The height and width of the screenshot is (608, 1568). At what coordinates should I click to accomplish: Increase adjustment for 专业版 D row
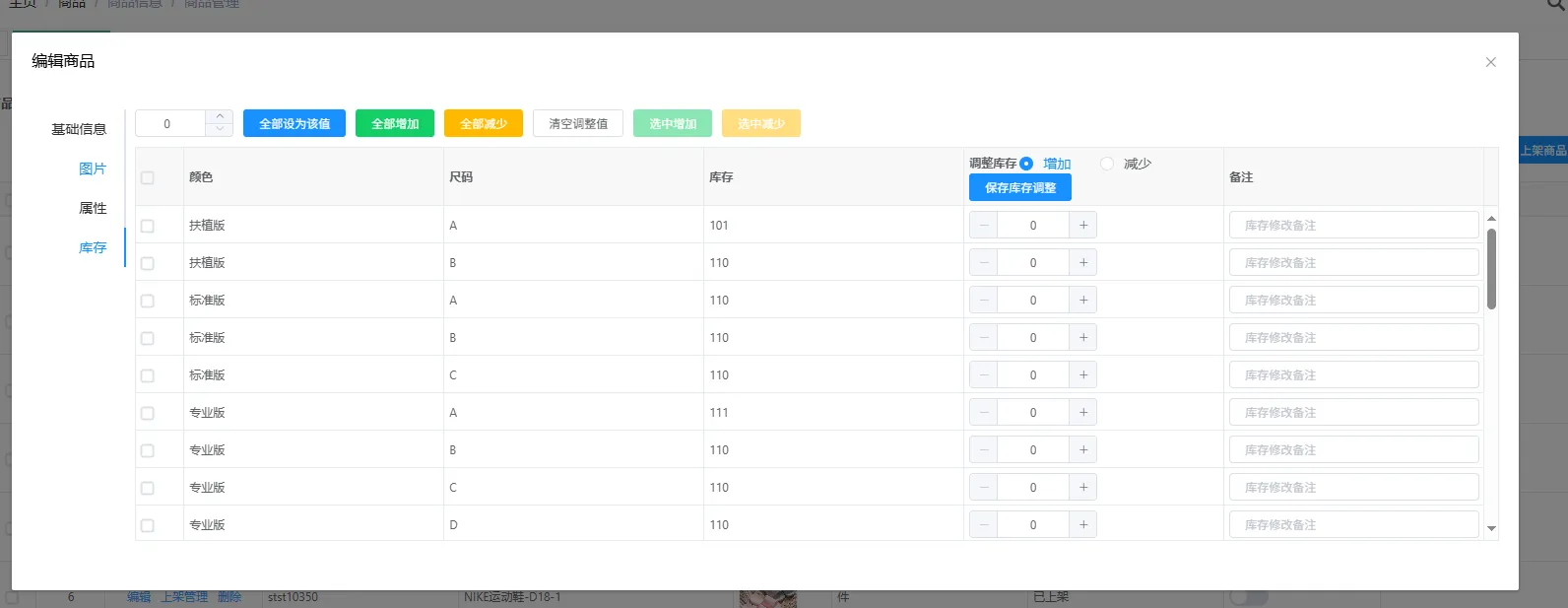1082,525
